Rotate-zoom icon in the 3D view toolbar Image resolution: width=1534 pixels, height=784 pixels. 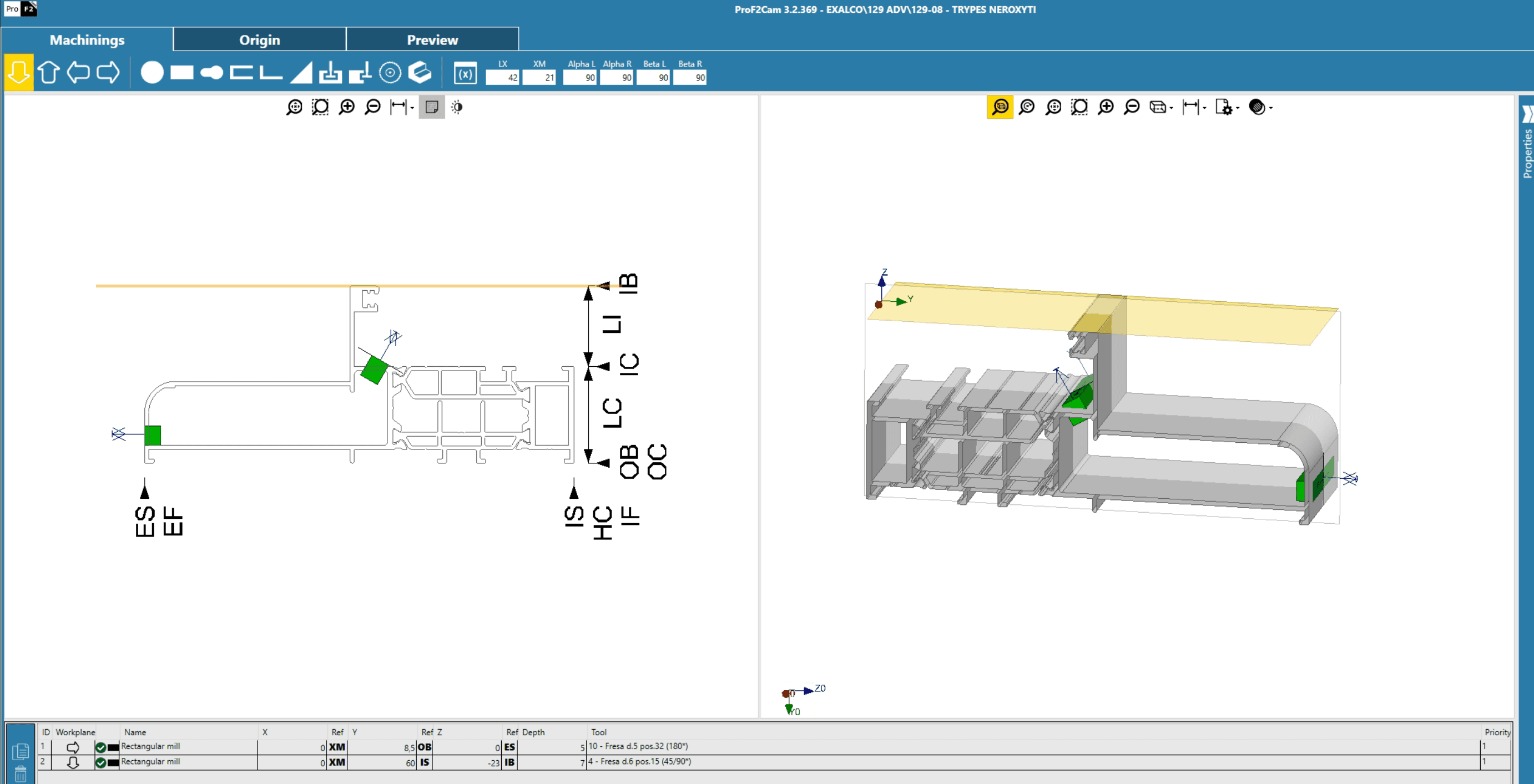pos(1027,107)
